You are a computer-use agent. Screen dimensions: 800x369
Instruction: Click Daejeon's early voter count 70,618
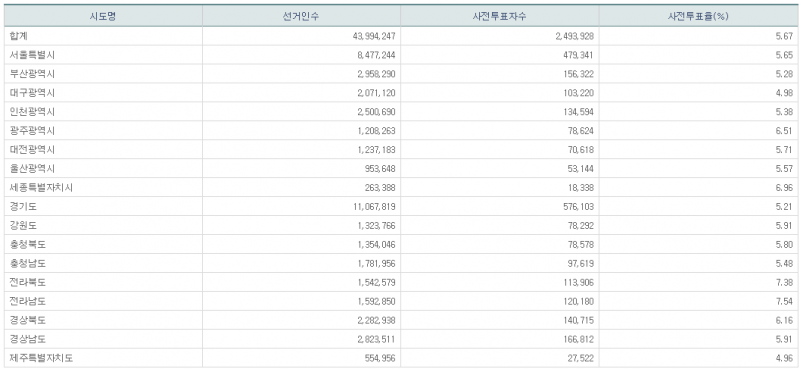click(581, 150)
